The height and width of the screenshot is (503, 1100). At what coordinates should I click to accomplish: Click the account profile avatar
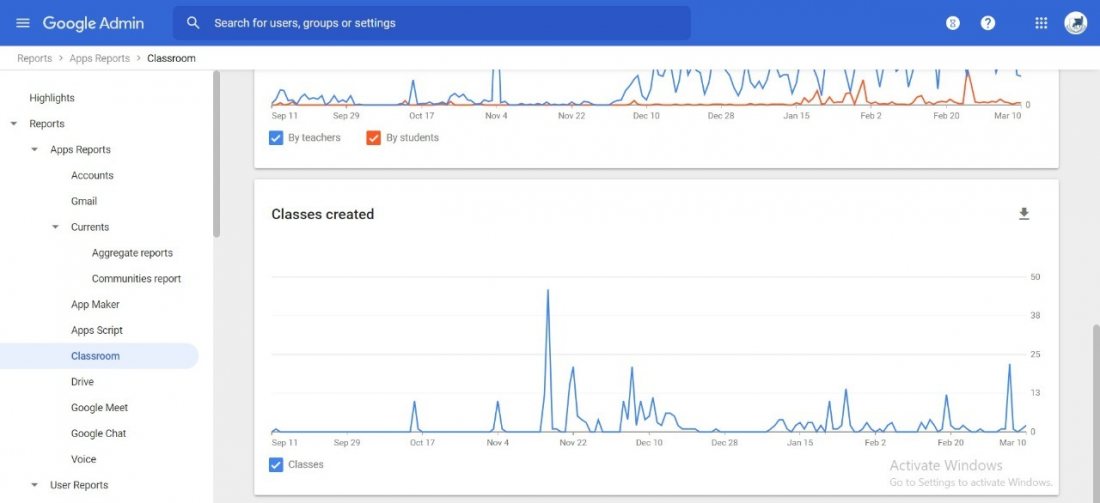click(x=1076, y=23)
